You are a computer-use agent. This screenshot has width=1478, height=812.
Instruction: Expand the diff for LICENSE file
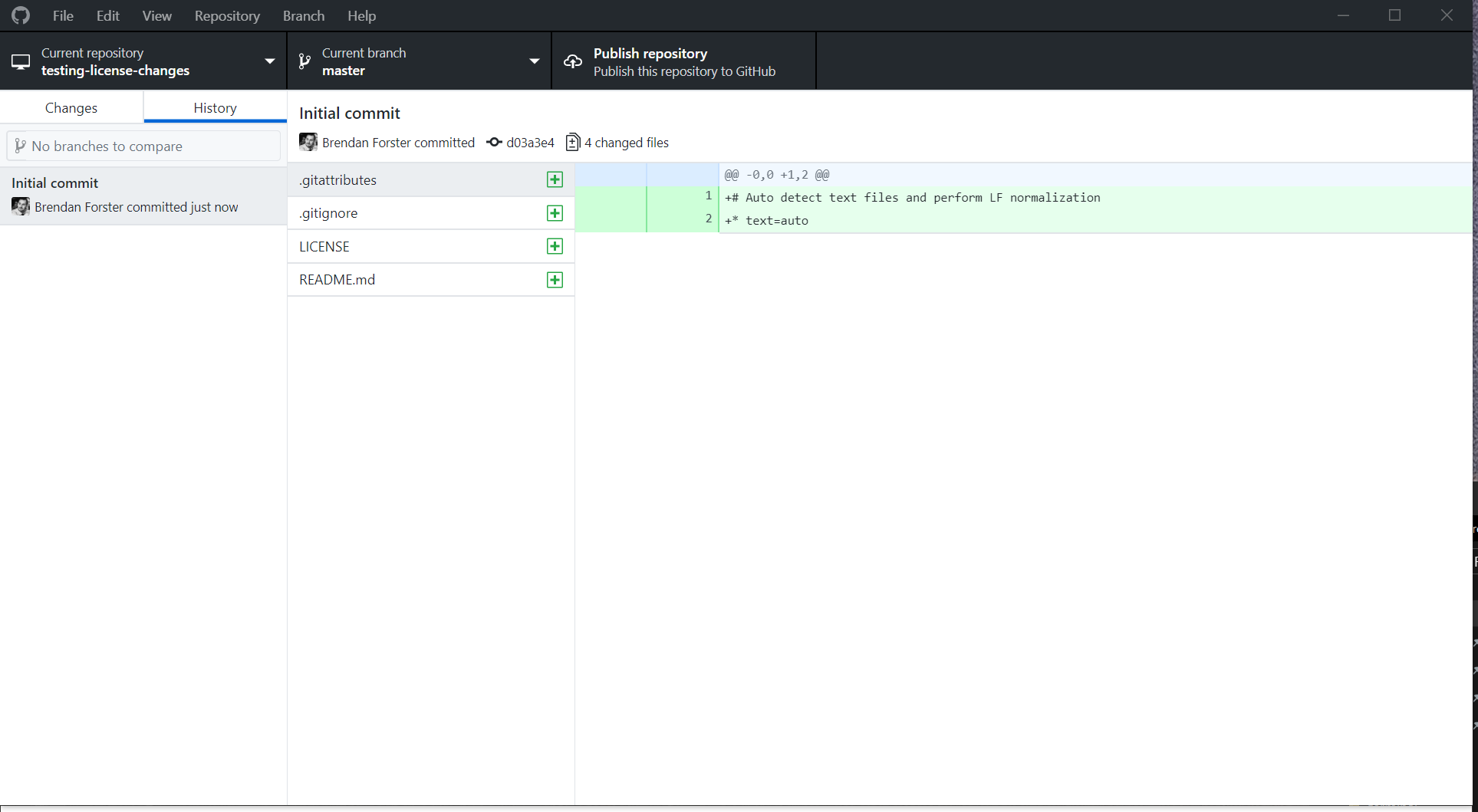(555, 246)
